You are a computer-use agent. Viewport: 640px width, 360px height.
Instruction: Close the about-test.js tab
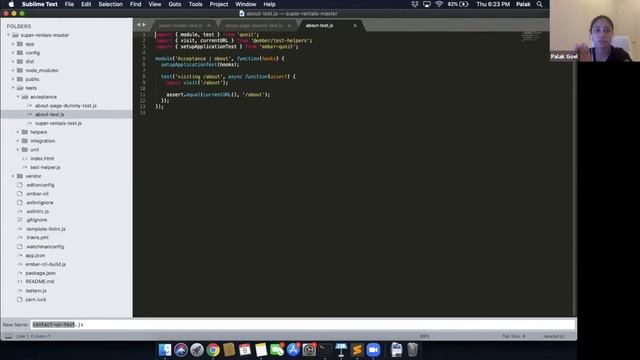[x=355, y=25]
